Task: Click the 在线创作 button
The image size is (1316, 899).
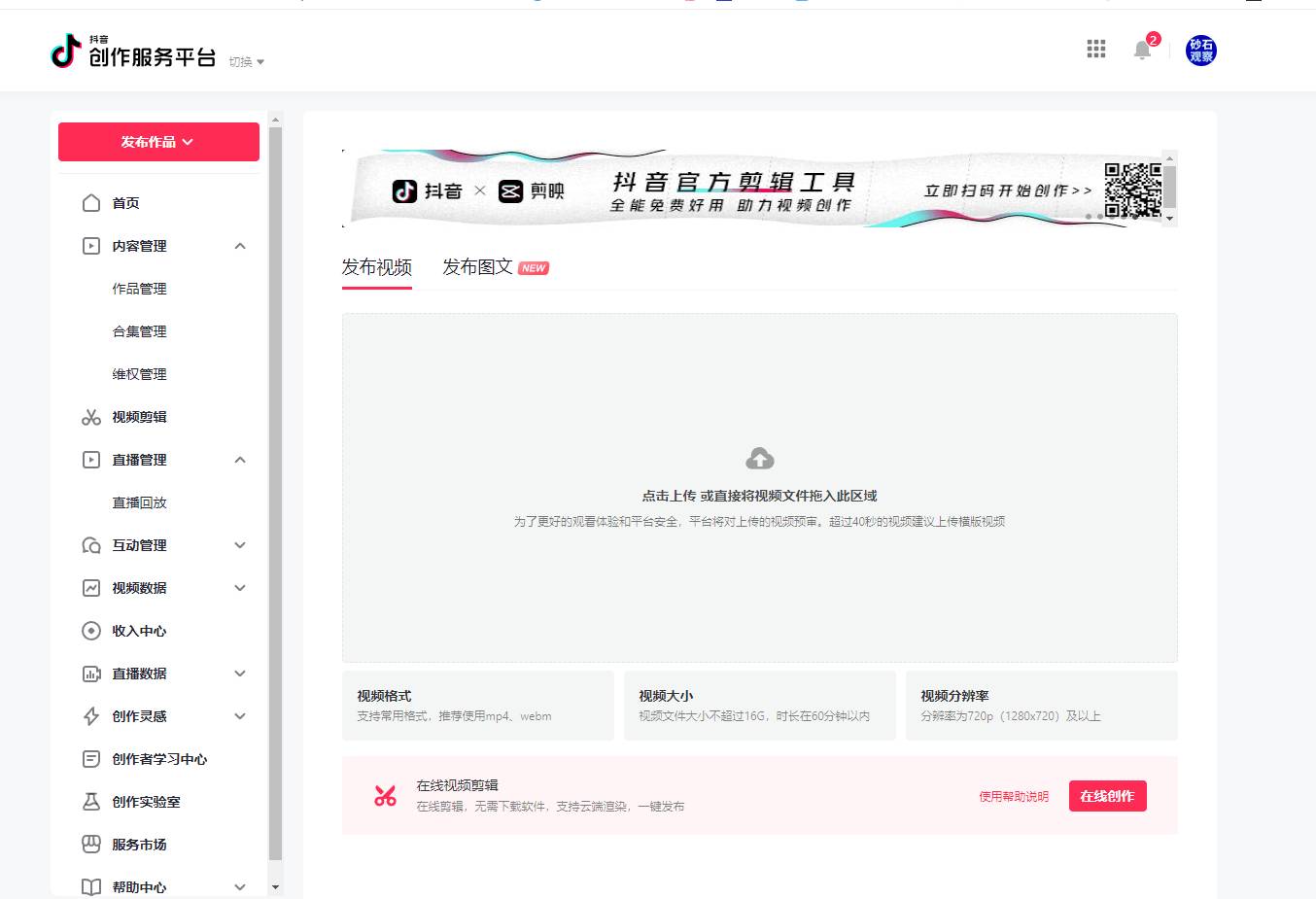Action: [1107, 795]
